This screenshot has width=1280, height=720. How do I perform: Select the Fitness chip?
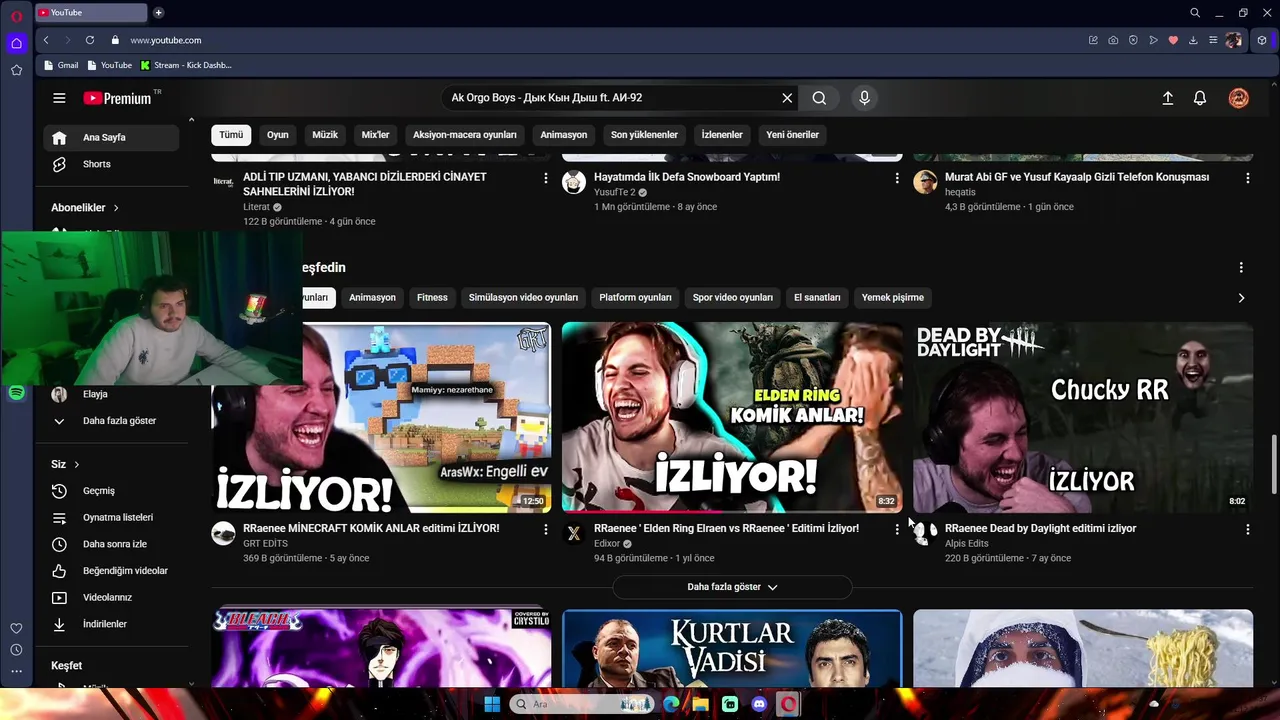432,297
